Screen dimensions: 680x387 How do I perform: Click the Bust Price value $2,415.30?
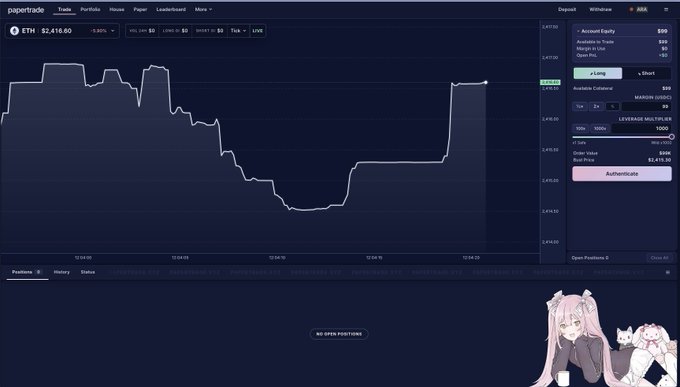point(659,160)
